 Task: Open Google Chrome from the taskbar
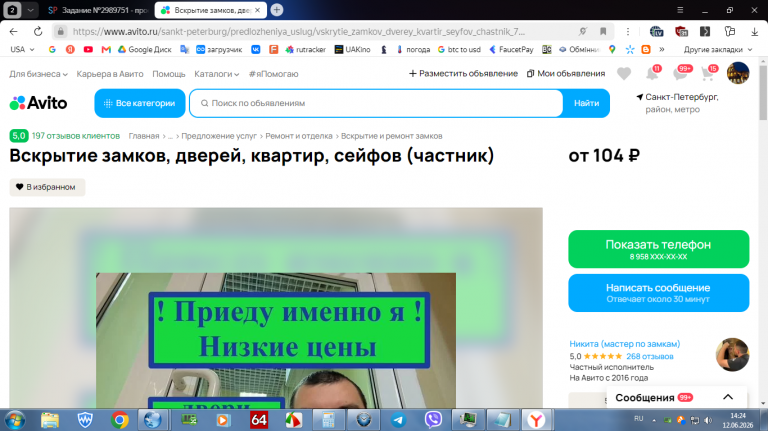tap(120, 420)
